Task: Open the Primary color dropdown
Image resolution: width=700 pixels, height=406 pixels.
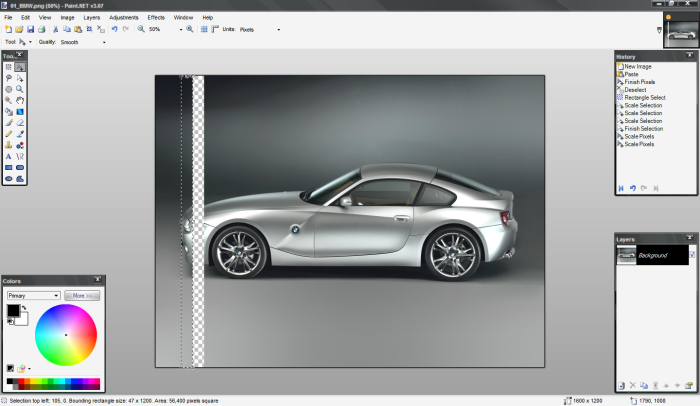Action: click(33, 296)
